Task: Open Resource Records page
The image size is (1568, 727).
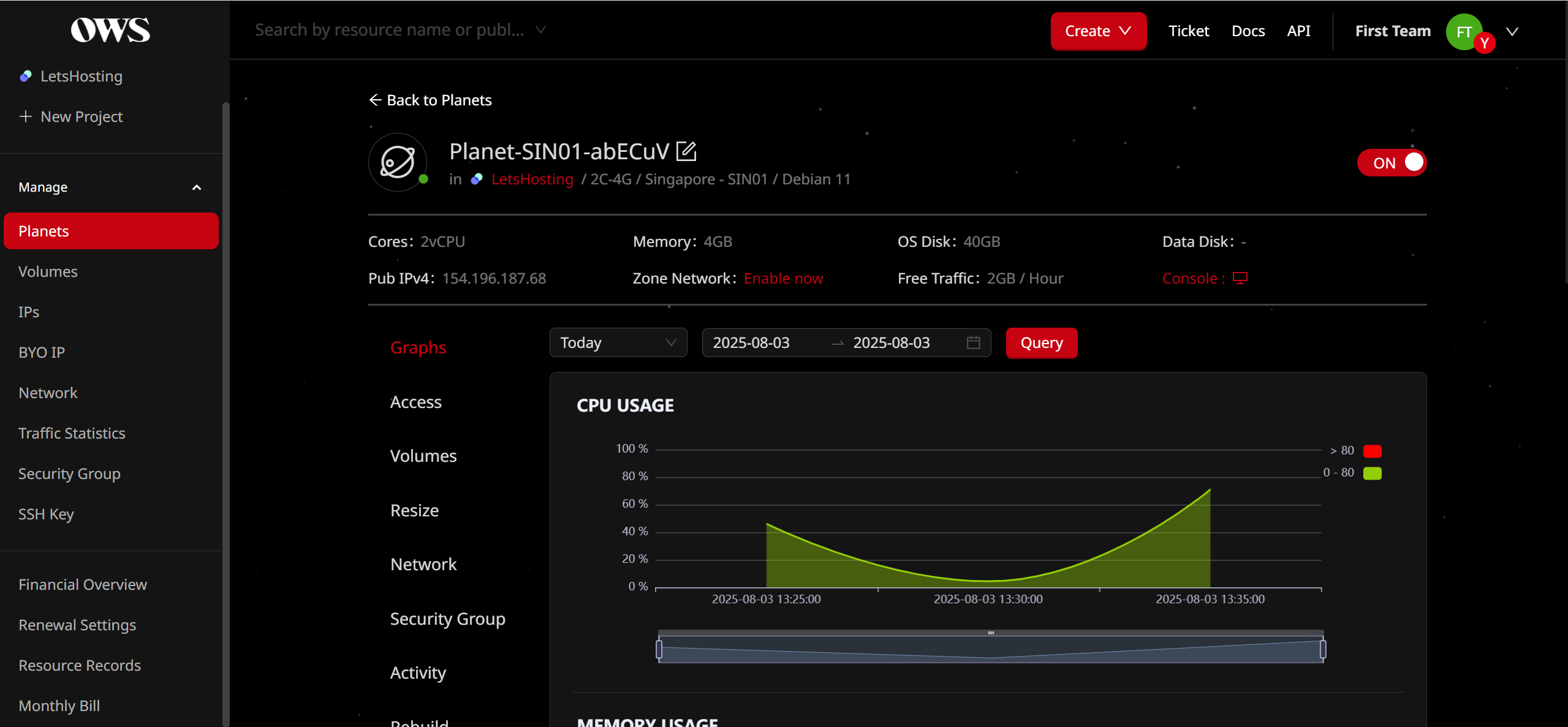Action: pos(80,665)
